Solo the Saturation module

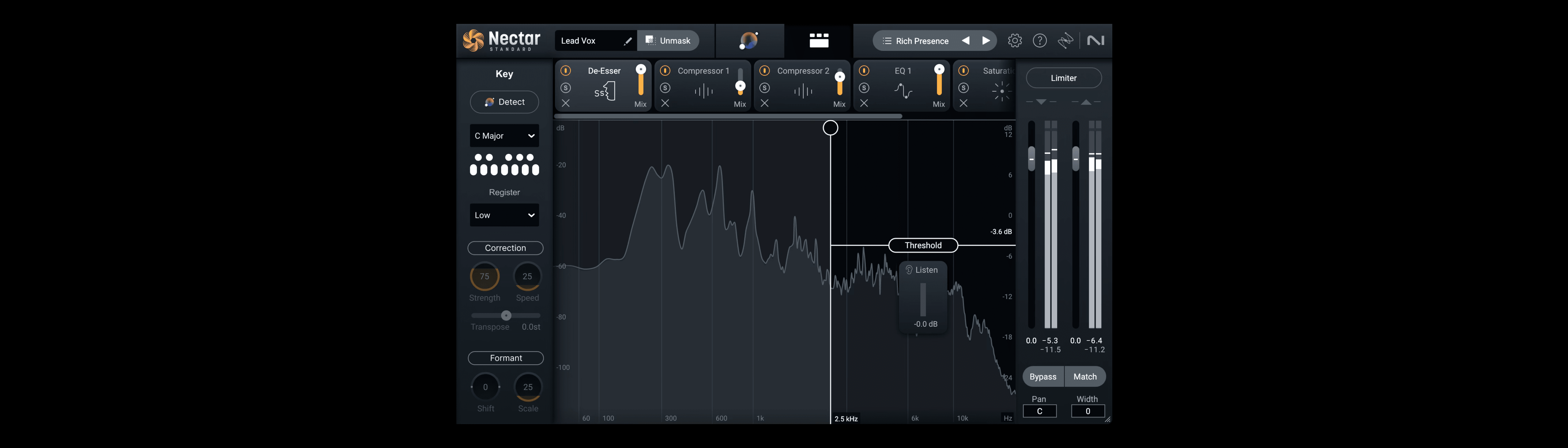tap(963, 88)
